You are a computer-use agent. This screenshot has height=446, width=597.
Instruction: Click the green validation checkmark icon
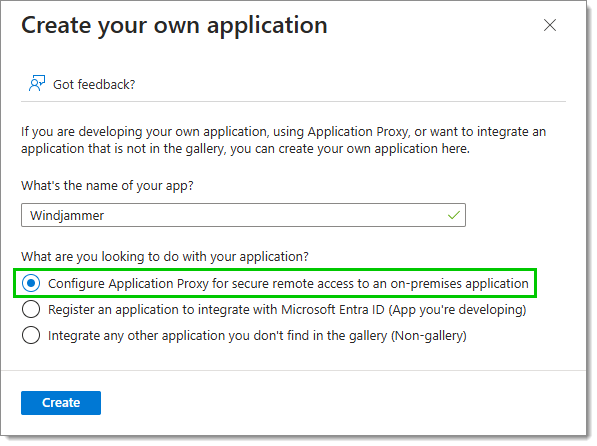click(454, 215)
